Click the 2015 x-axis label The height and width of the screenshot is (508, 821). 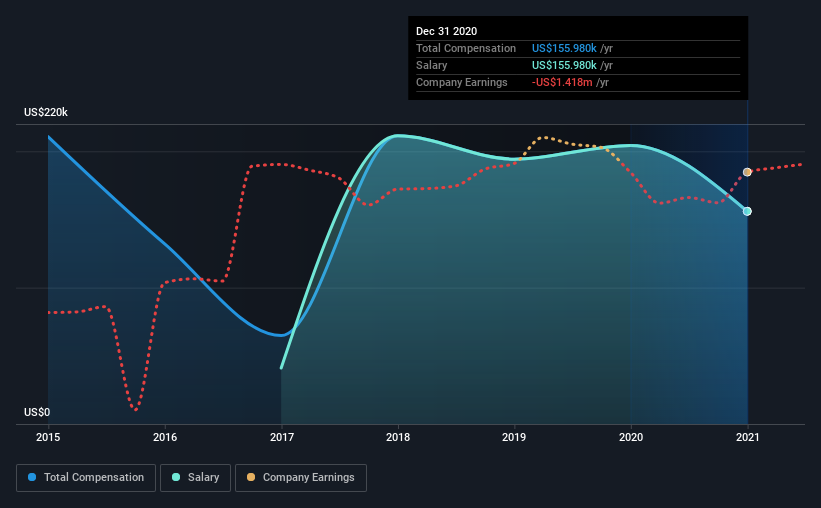coord(48,437)
